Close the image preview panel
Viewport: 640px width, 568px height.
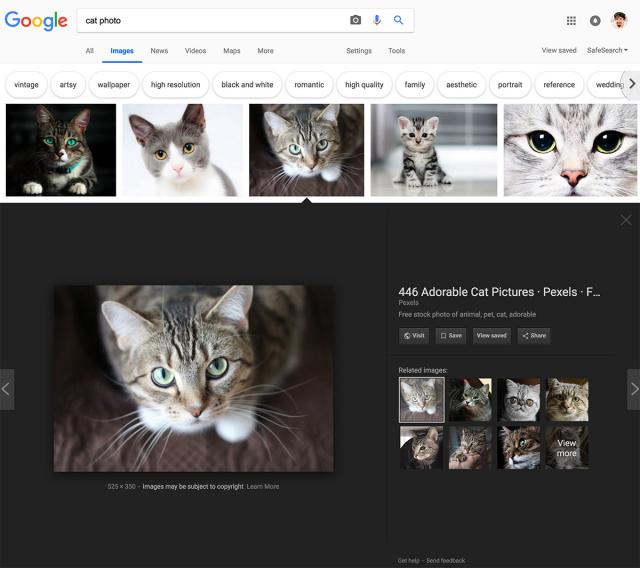pyautogui.click(x=626, y=220)
